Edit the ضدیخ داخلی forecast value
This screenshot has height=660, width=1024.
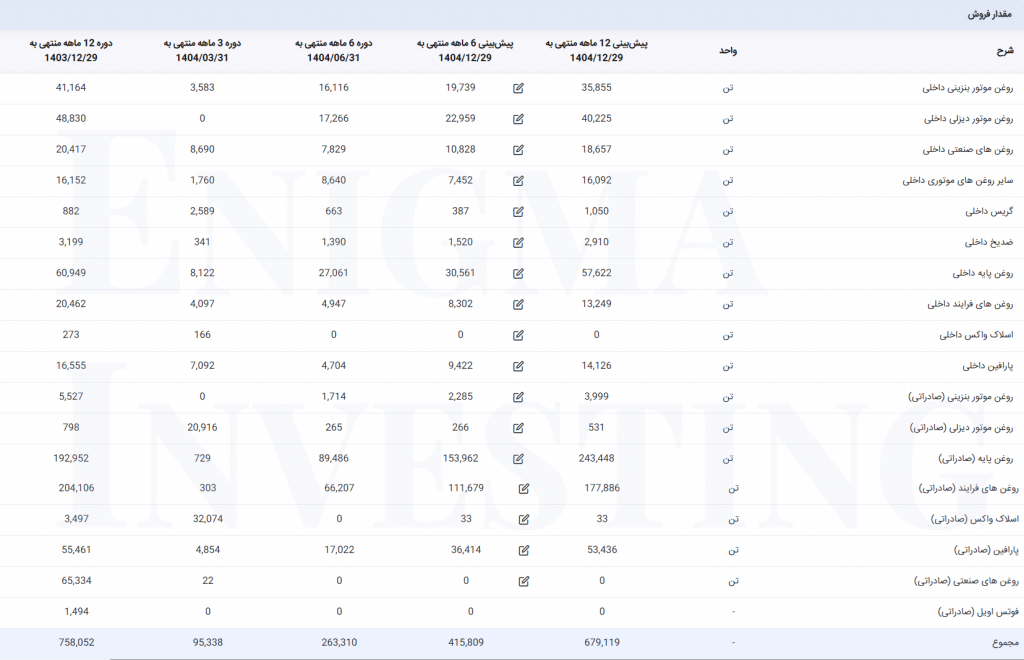pyautogui.click(x=518, y=243)
